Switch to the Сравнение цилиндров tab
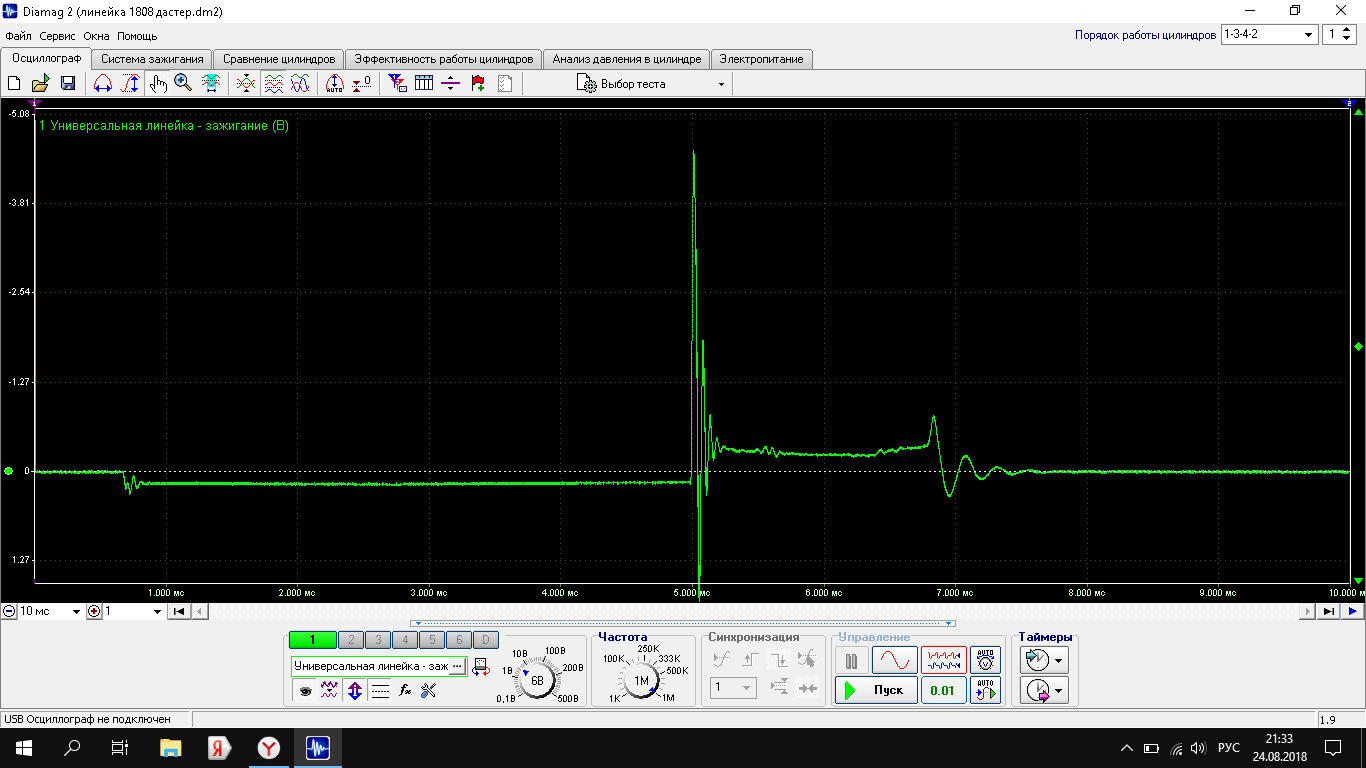Image resolution: width=1366 pixels, height=768 pixels. click(x=279, y=59)
